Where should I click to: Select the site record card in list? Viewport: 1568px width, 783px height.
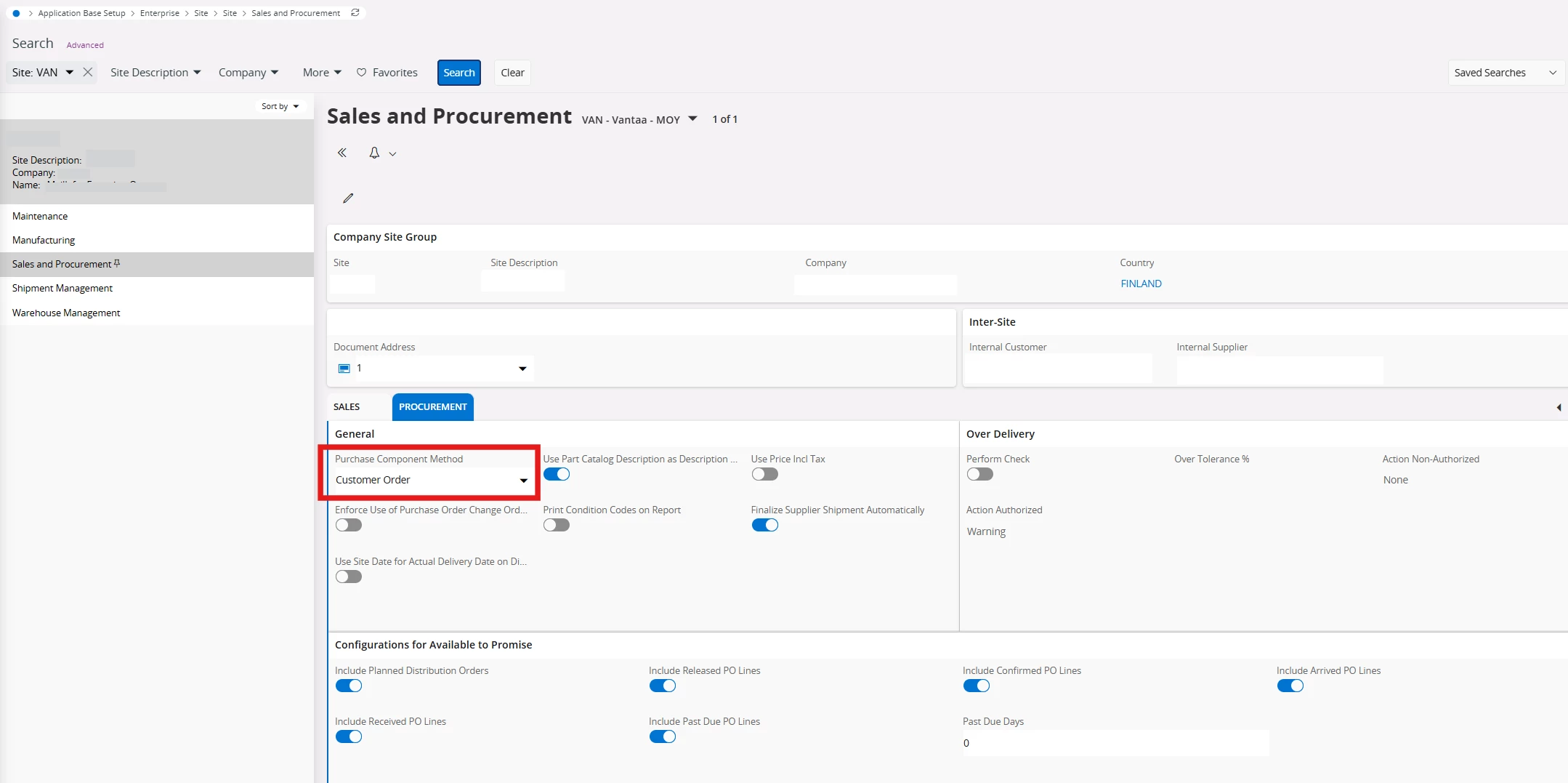[x=157, y=161]
